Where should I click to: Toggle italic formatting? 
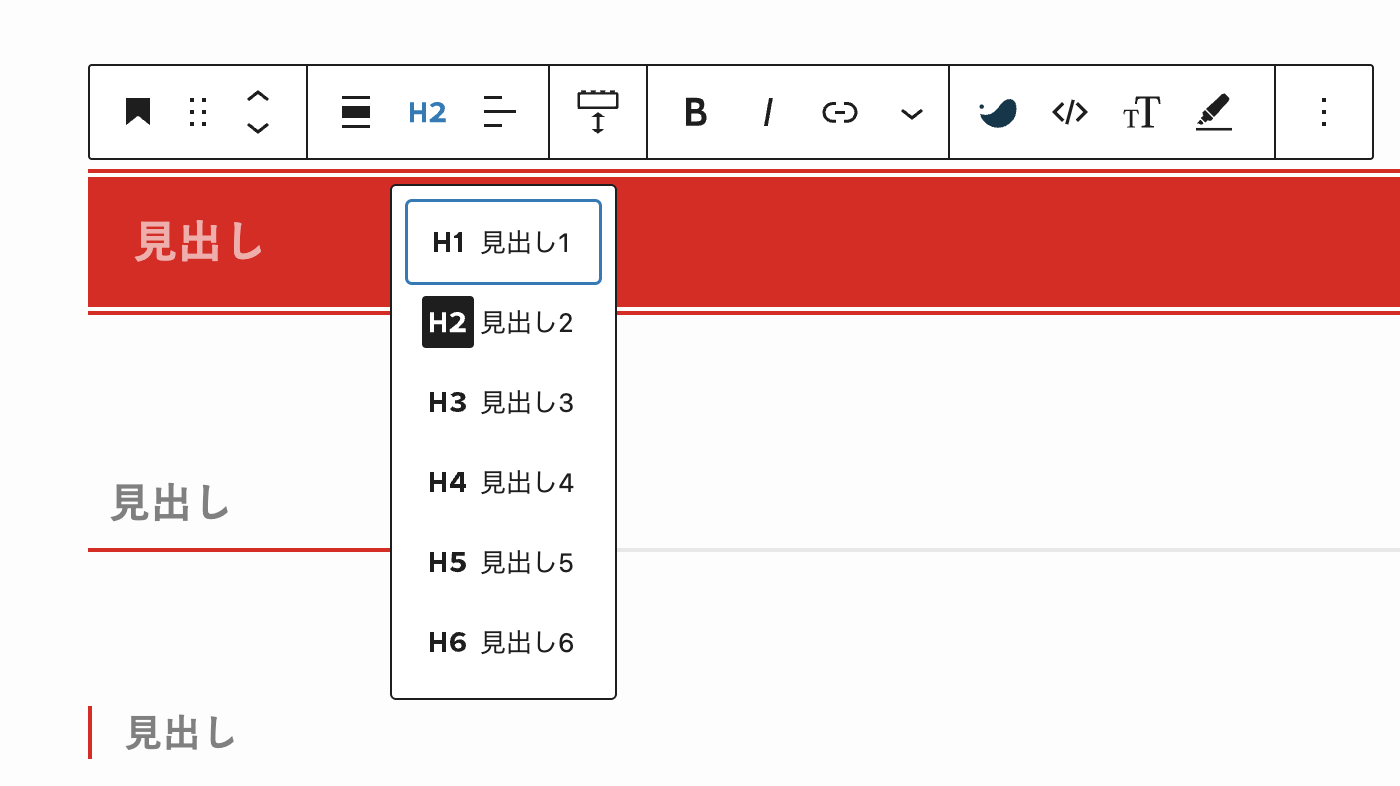click(x=767, y=113)
